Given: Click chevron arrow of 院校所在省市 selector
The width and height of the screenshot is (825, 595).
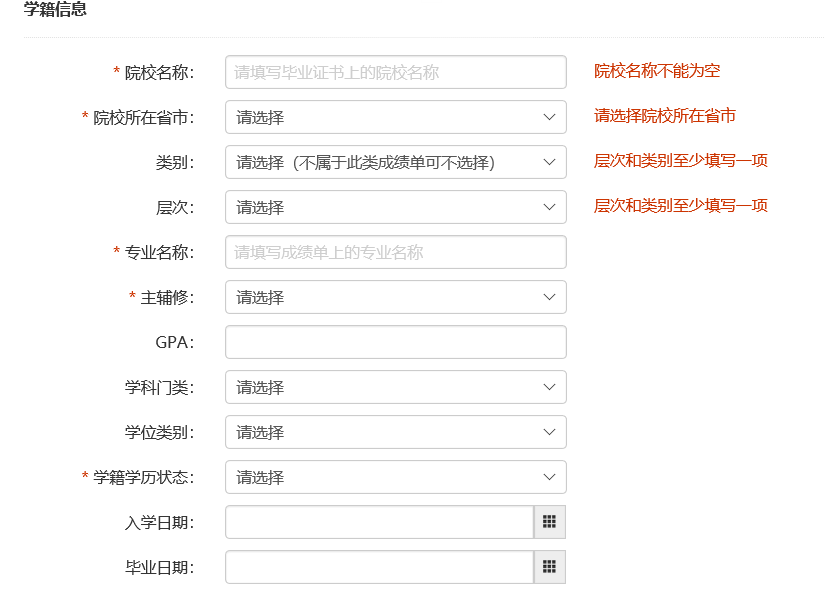Looking at the screenshot, I should coord(549,117).
